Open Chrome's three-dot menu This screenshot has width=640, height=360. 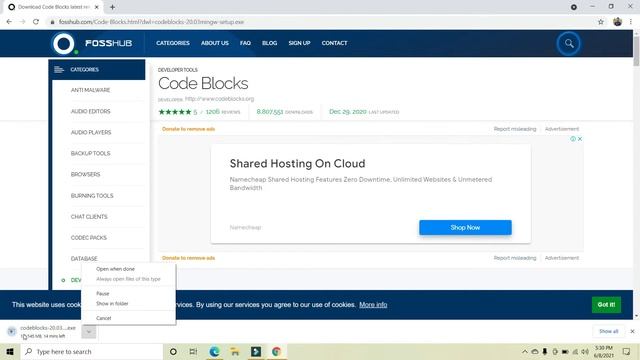click(x=631, y=22)
